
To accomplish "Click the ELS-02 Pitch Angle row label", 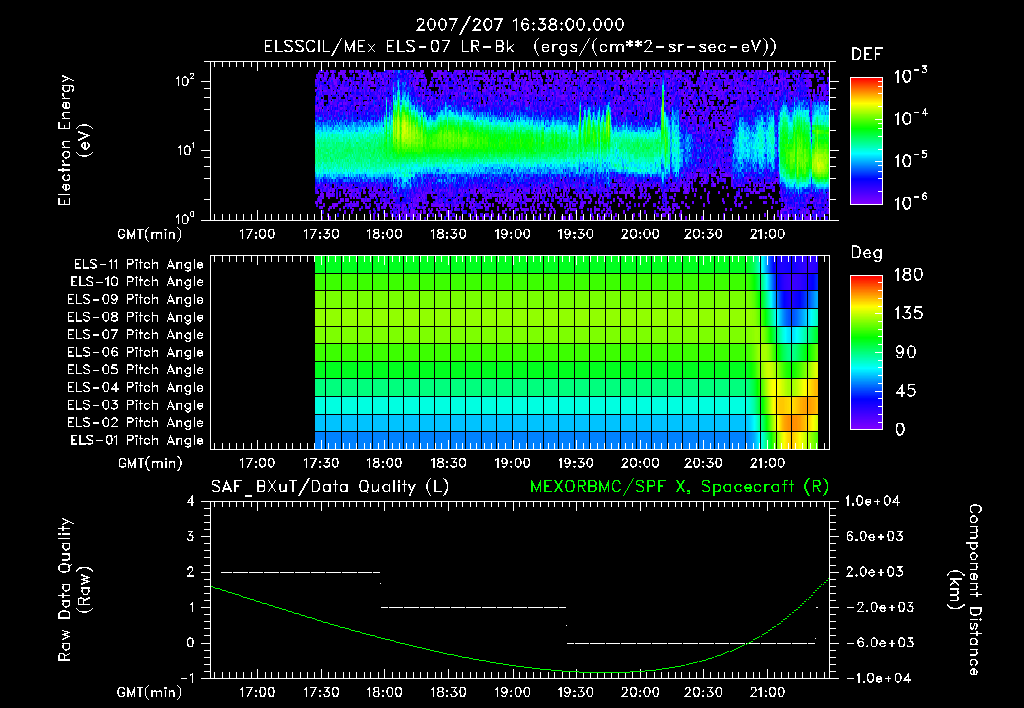I will point(135,423).
